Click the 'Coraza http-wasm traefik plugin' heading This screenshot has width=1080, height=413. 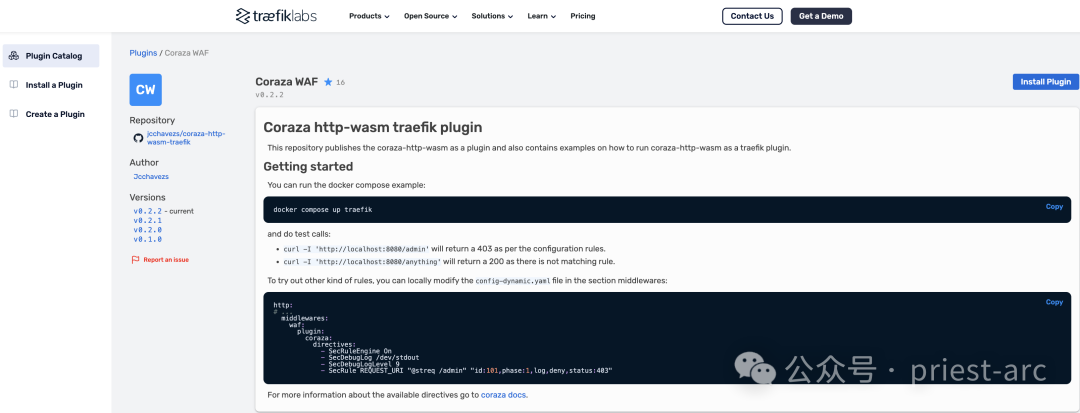[373, 127]
